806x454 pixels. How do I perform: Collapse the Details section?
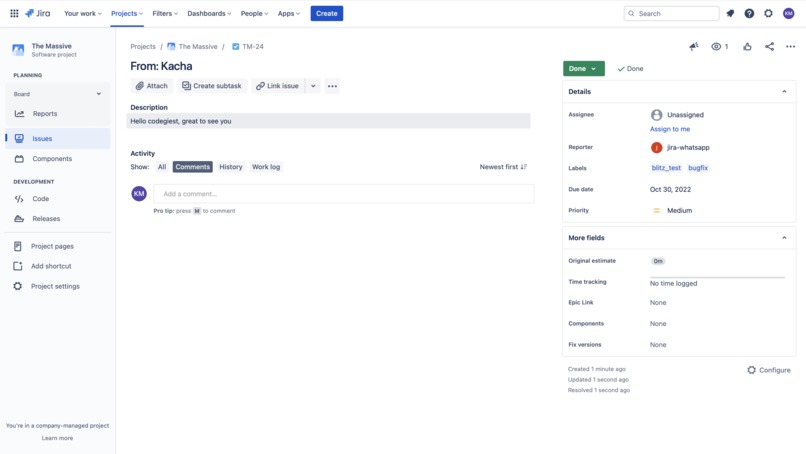point(784,92)
